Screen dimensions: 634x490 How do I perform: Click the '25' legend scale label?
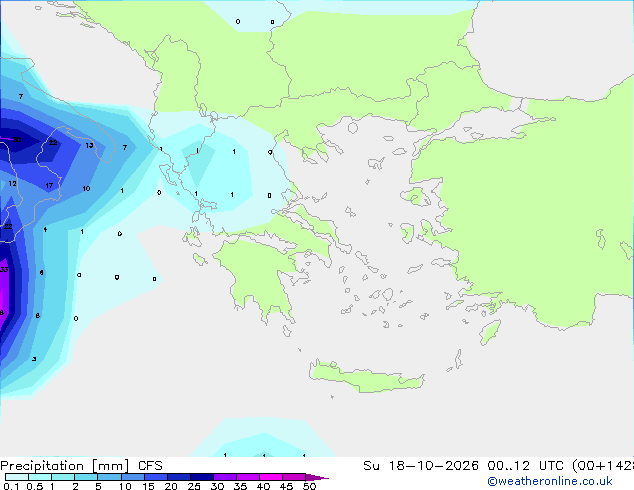pyautogui.click(x=194, y=486)
